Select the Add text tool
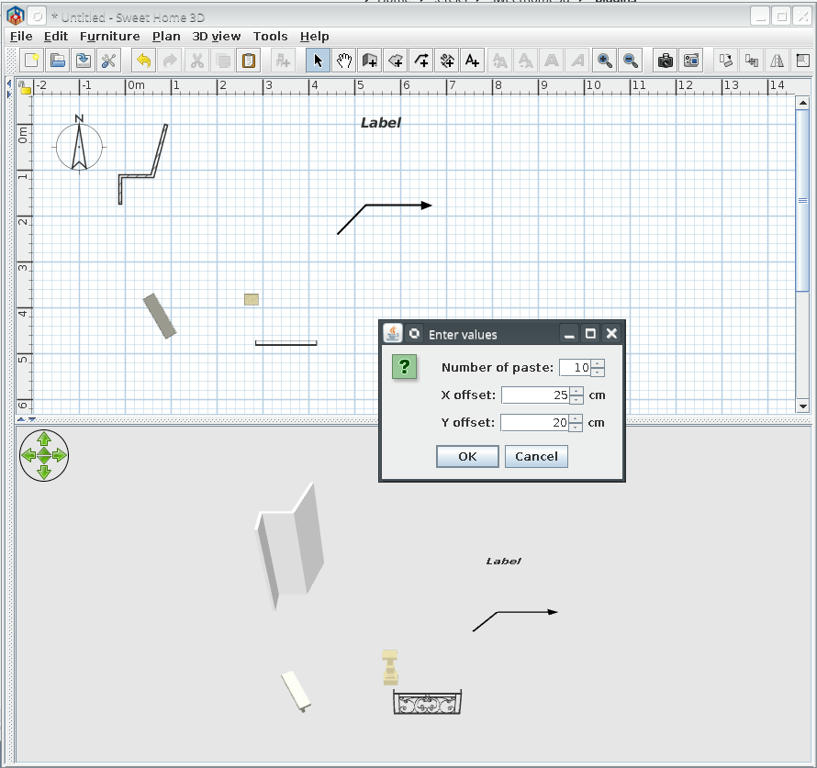The width and height of the screenshot is (817, 768). click(472, 60)
